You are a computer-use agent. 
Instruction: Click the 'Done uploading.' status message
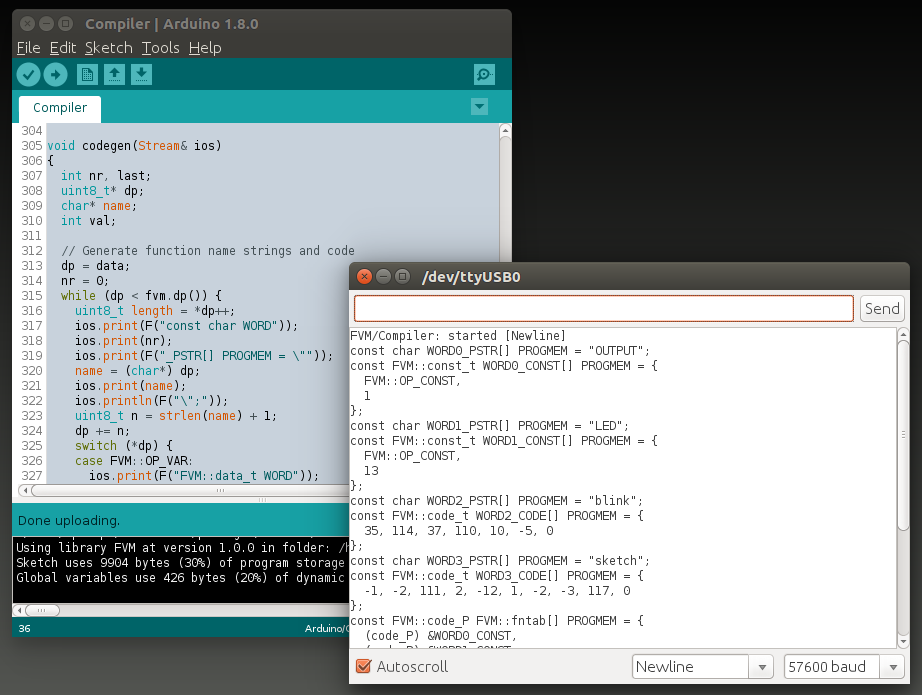pos(69,521)
